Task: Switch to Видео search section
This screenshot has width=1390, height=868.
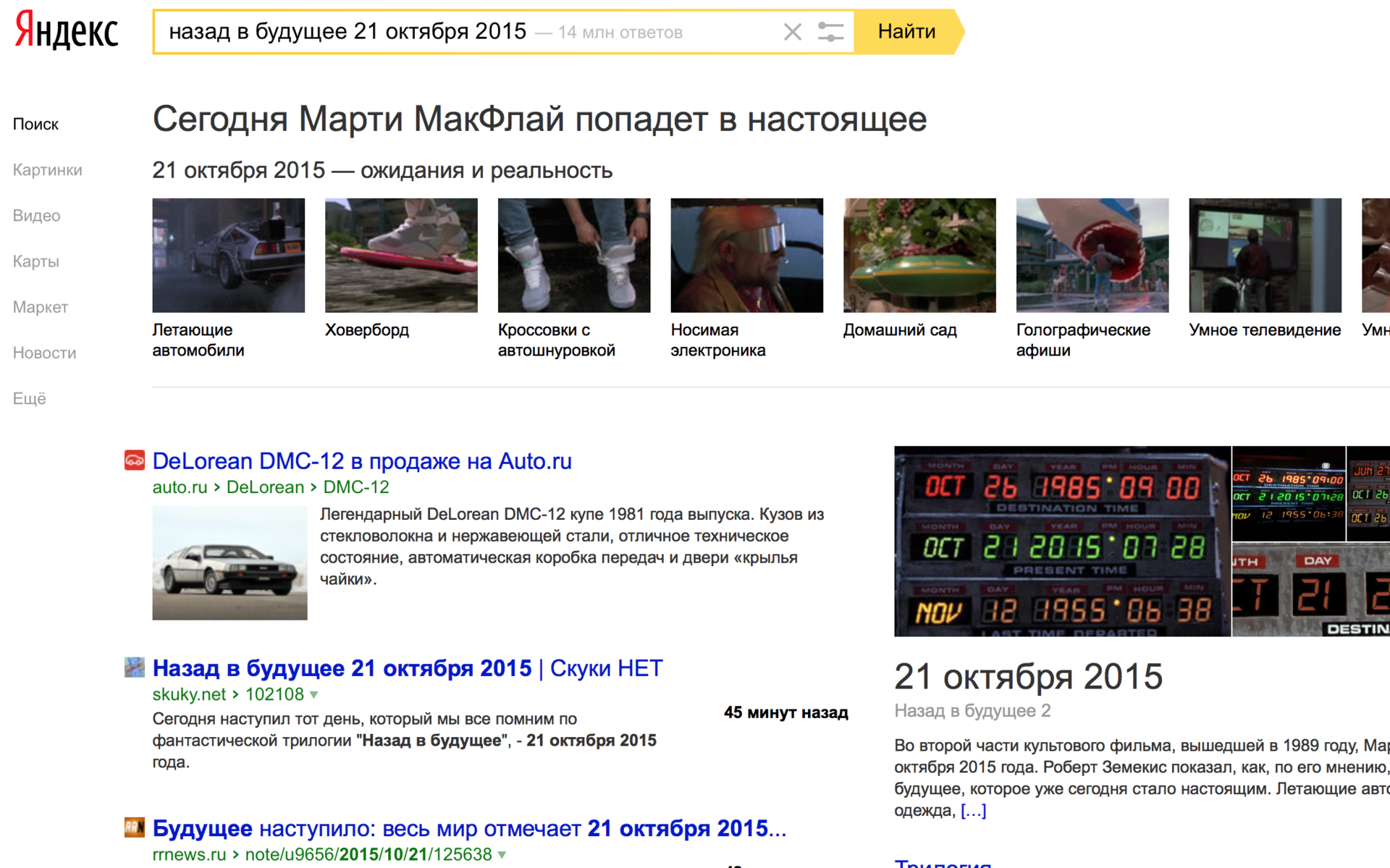Action: (36, 216)
